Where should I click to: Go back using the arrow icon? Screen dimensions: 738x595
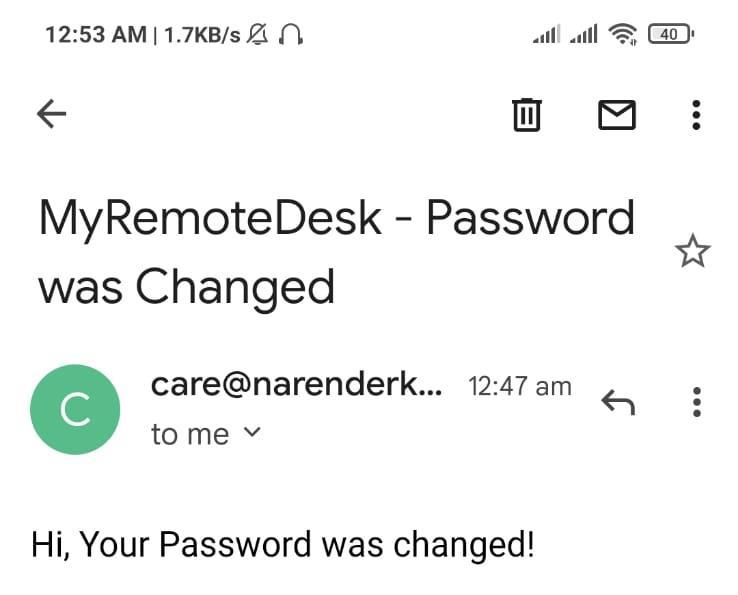[x=52, y=114]
